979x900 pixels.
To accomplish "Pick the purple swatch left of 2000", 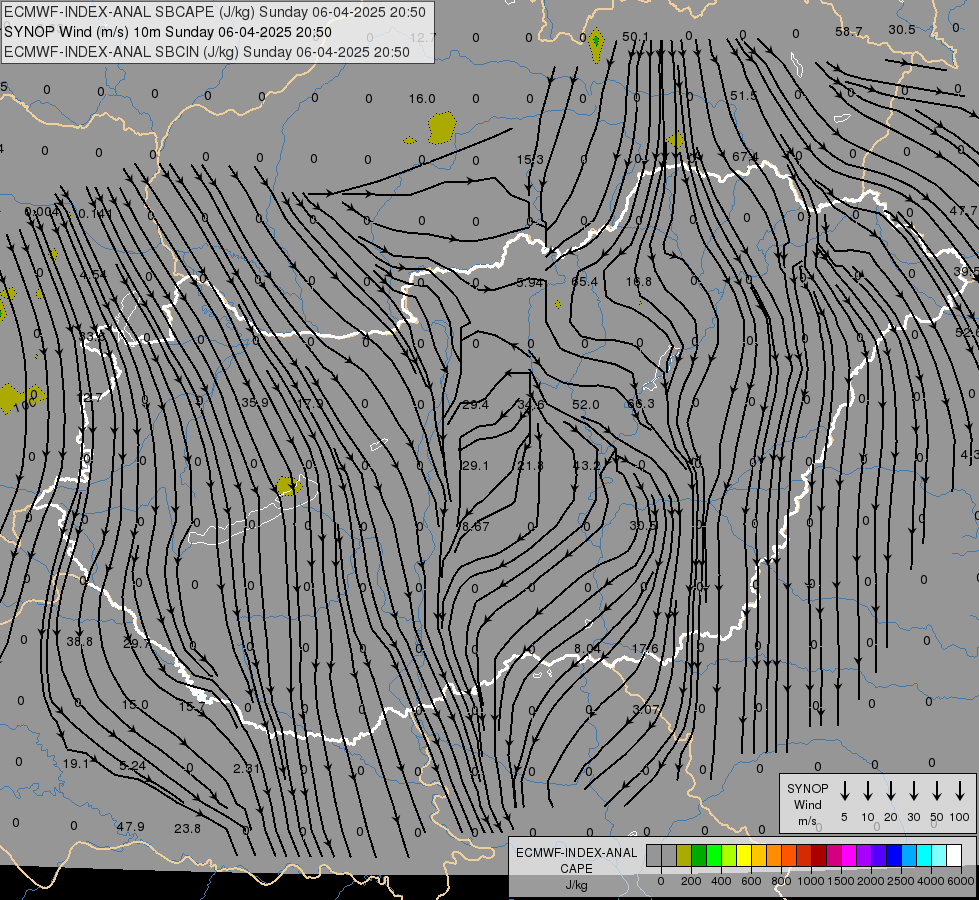I will (x=863, y=856).
